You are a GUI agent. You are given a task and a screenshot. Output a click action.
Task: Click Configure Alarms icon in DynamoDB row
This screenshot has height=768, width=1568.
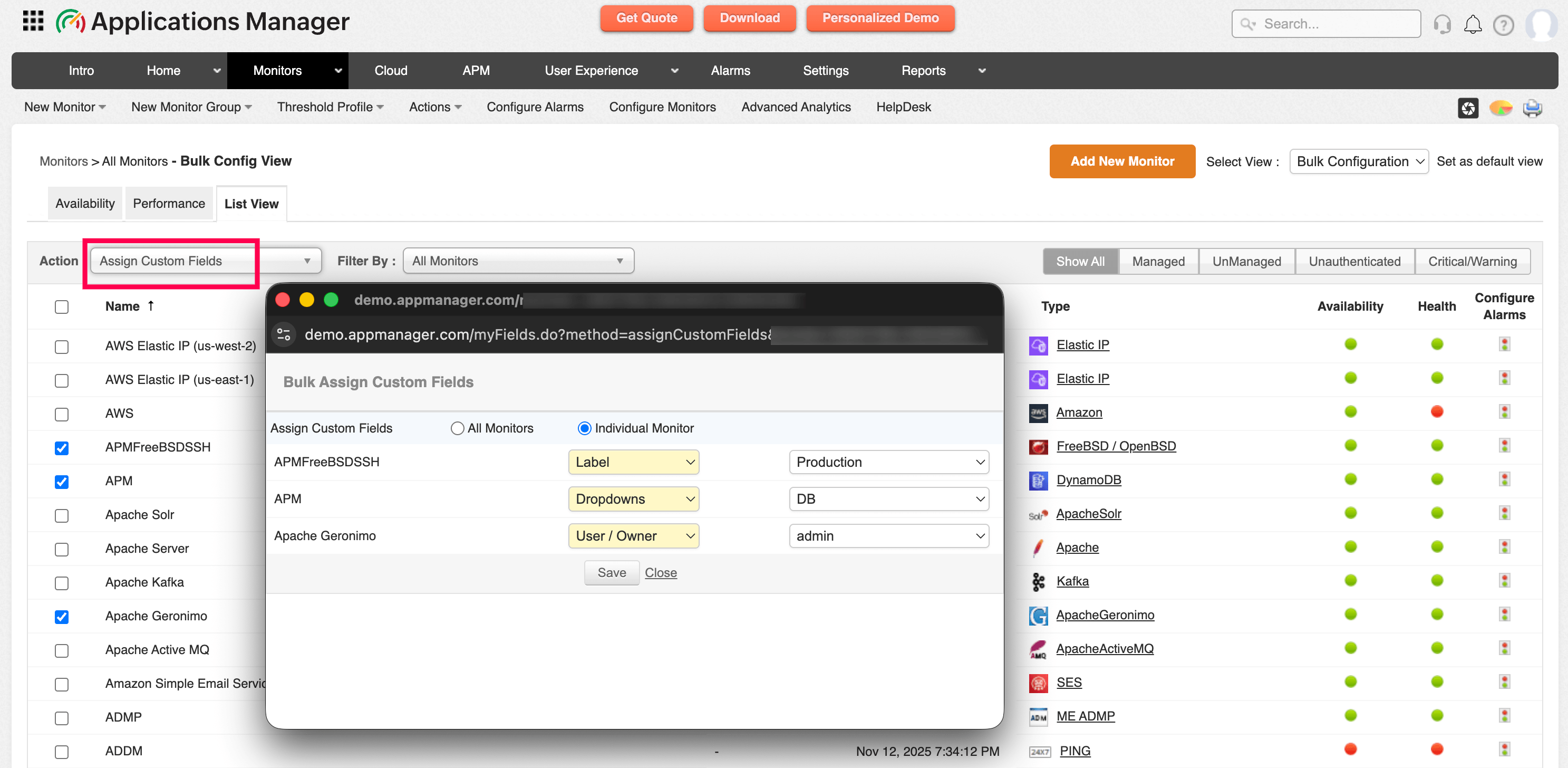pos(1504,479)
